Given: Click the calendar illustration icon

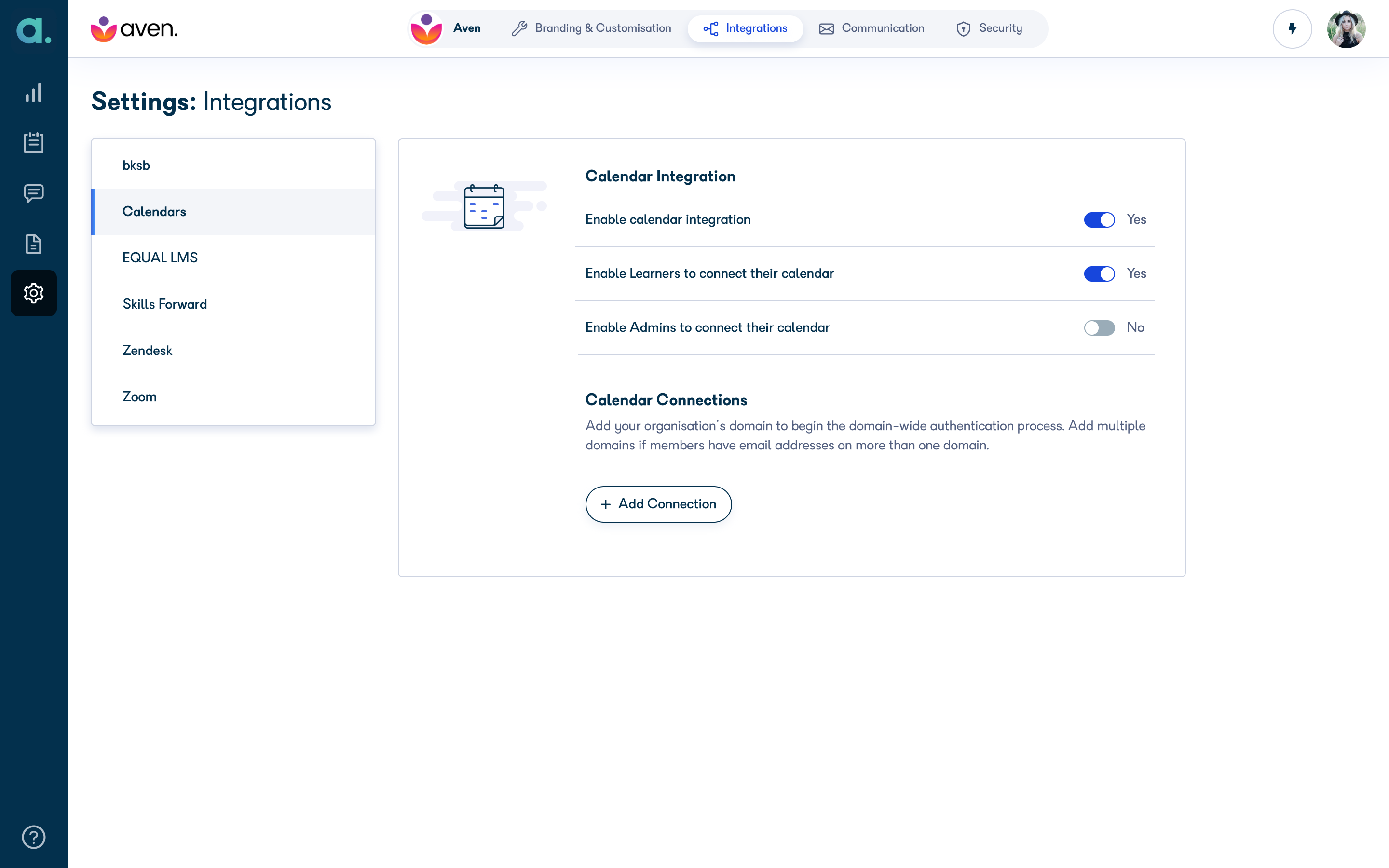Looking at the screenshot, I should [x=484, y=207].
